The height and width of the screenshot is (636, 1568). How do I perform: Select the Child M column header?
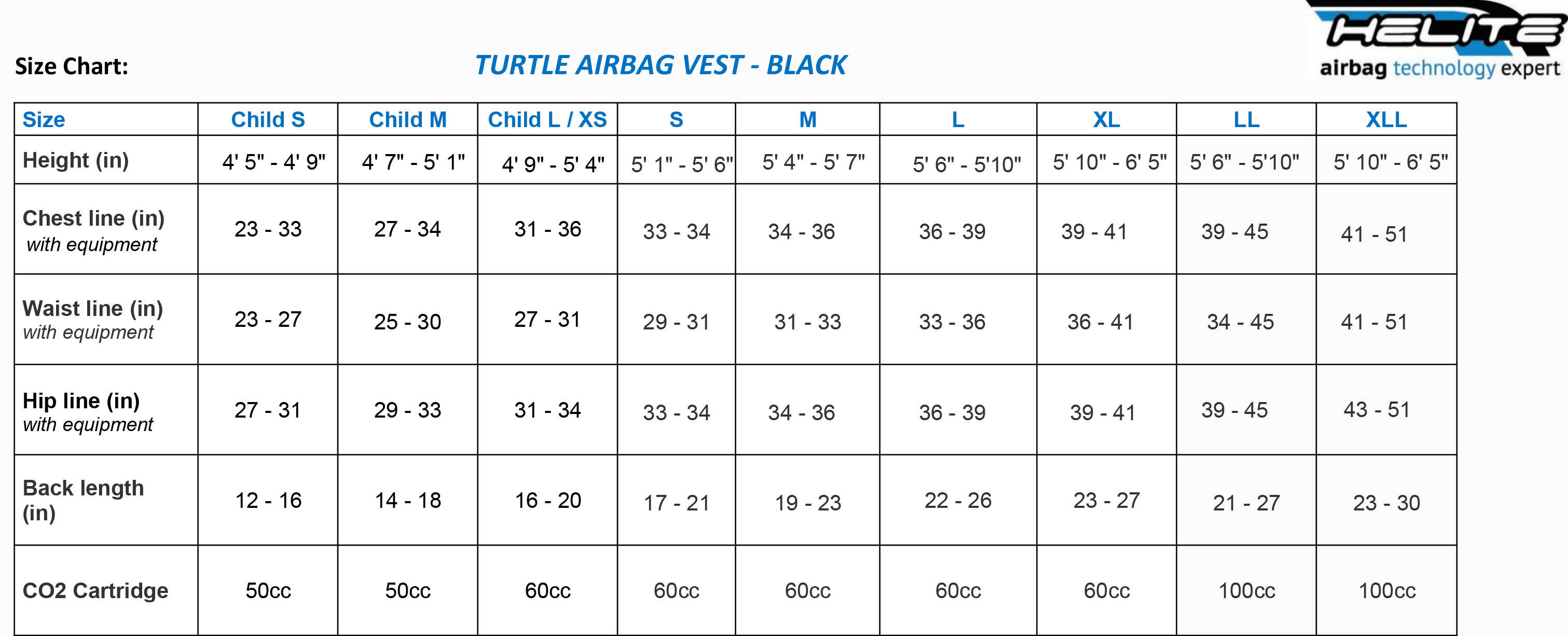(408, 119)
